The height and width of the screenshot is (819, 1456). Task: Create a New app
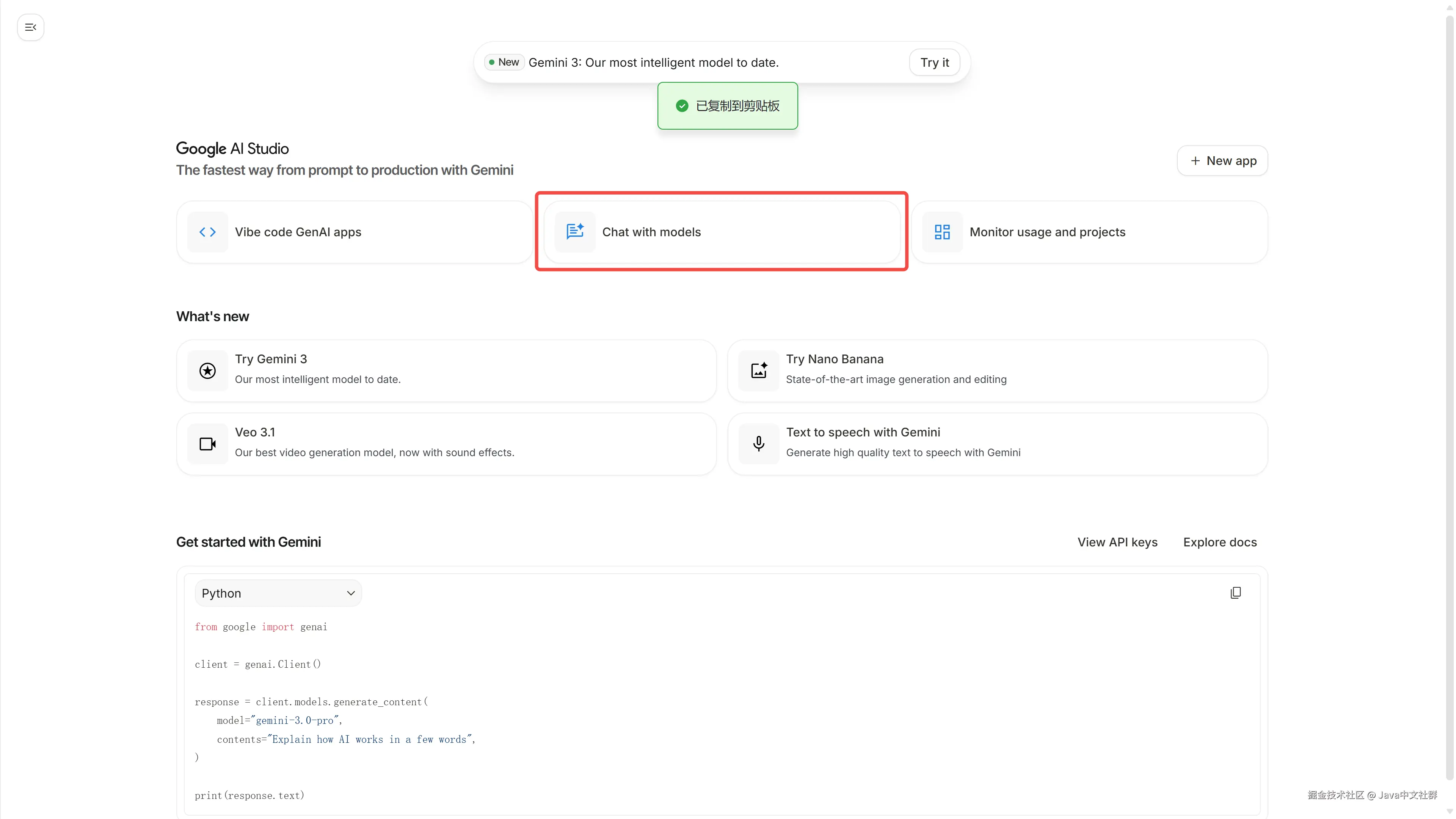pyautogui.click(x=1222, y=160)
